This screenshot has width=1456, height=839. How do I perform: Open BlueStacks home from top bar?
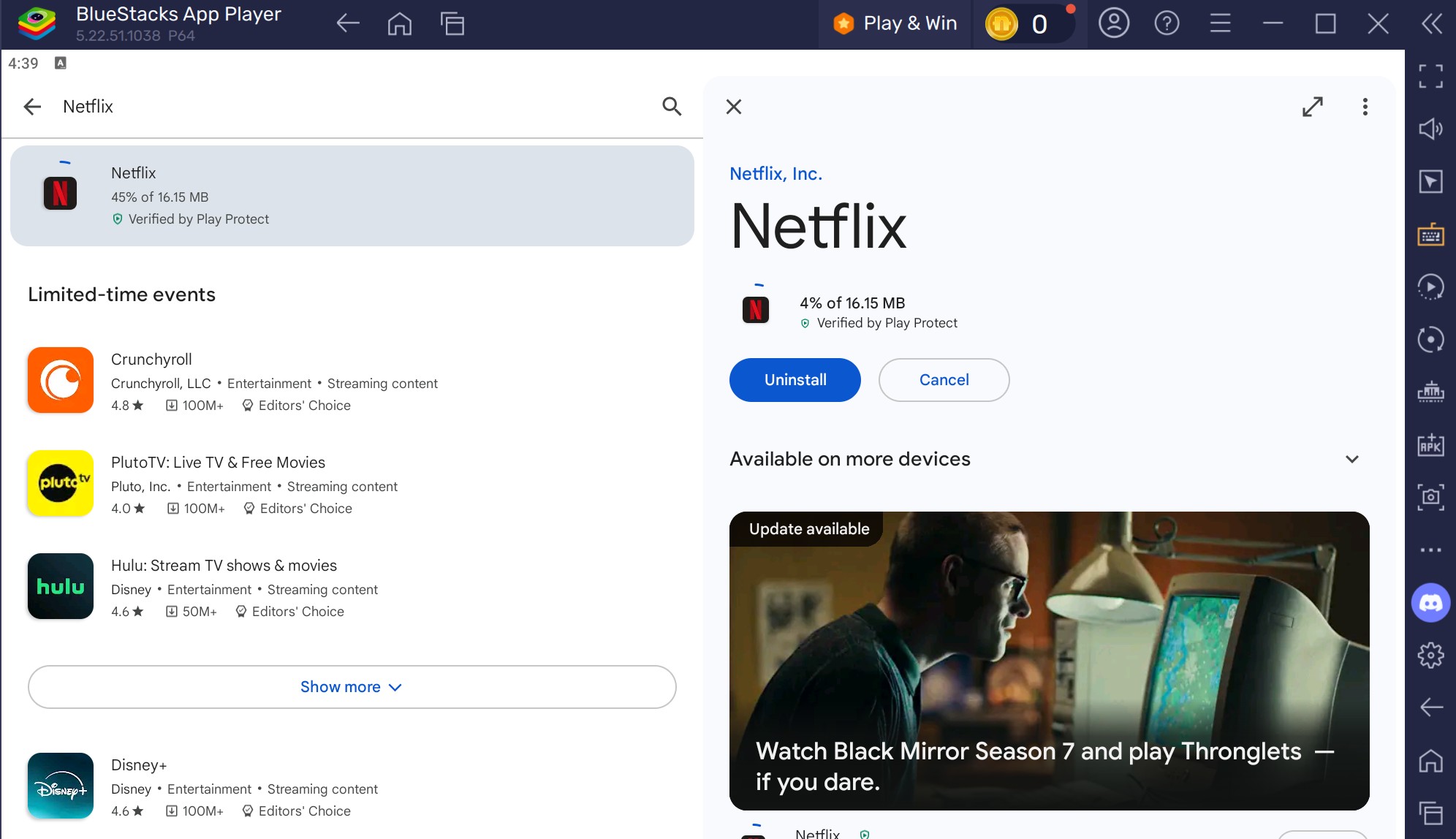(399, 23)
